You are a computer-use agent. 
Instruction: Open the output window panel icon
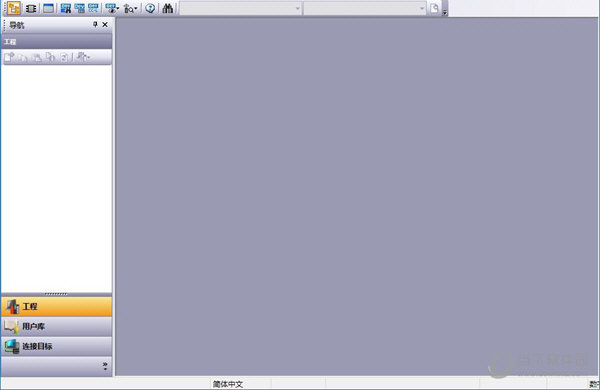pyautogui.click(x=48, y=8)
